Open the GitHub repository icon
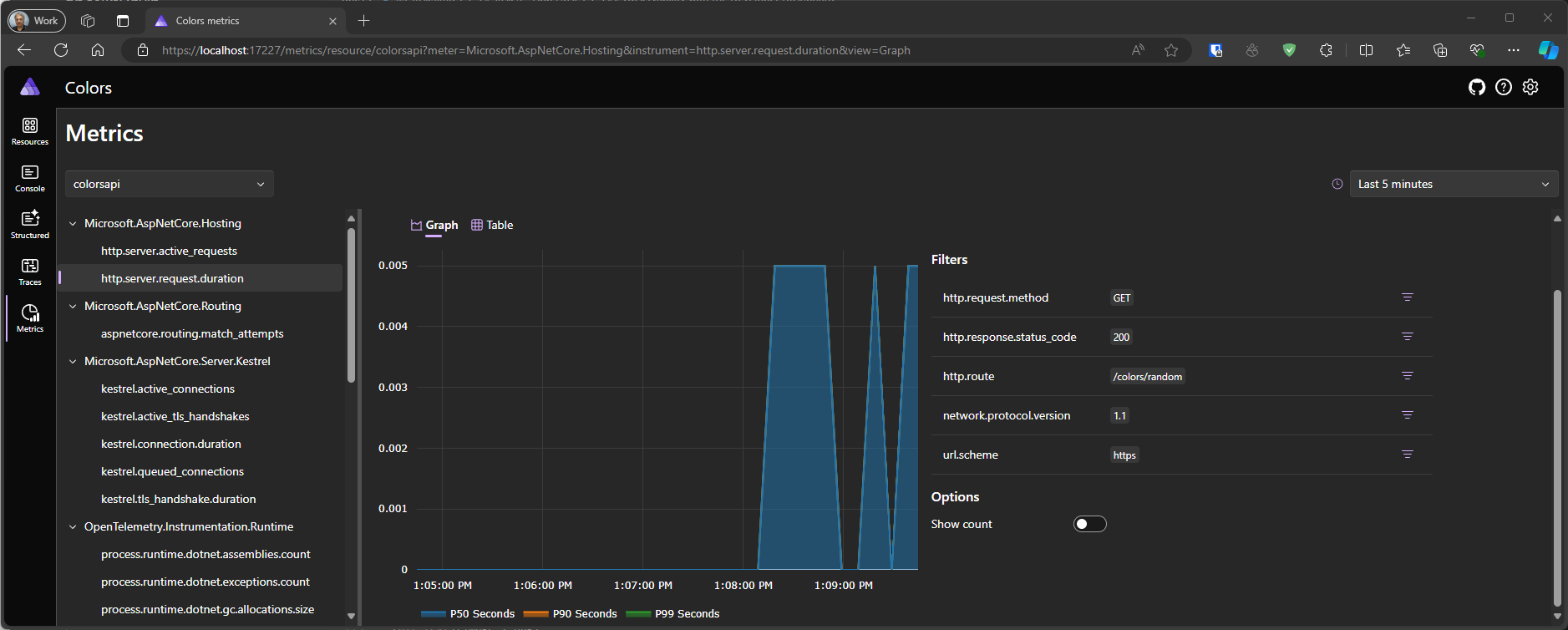The width and height of the screenshot is (1568, 630). [x=1476, y=88]
